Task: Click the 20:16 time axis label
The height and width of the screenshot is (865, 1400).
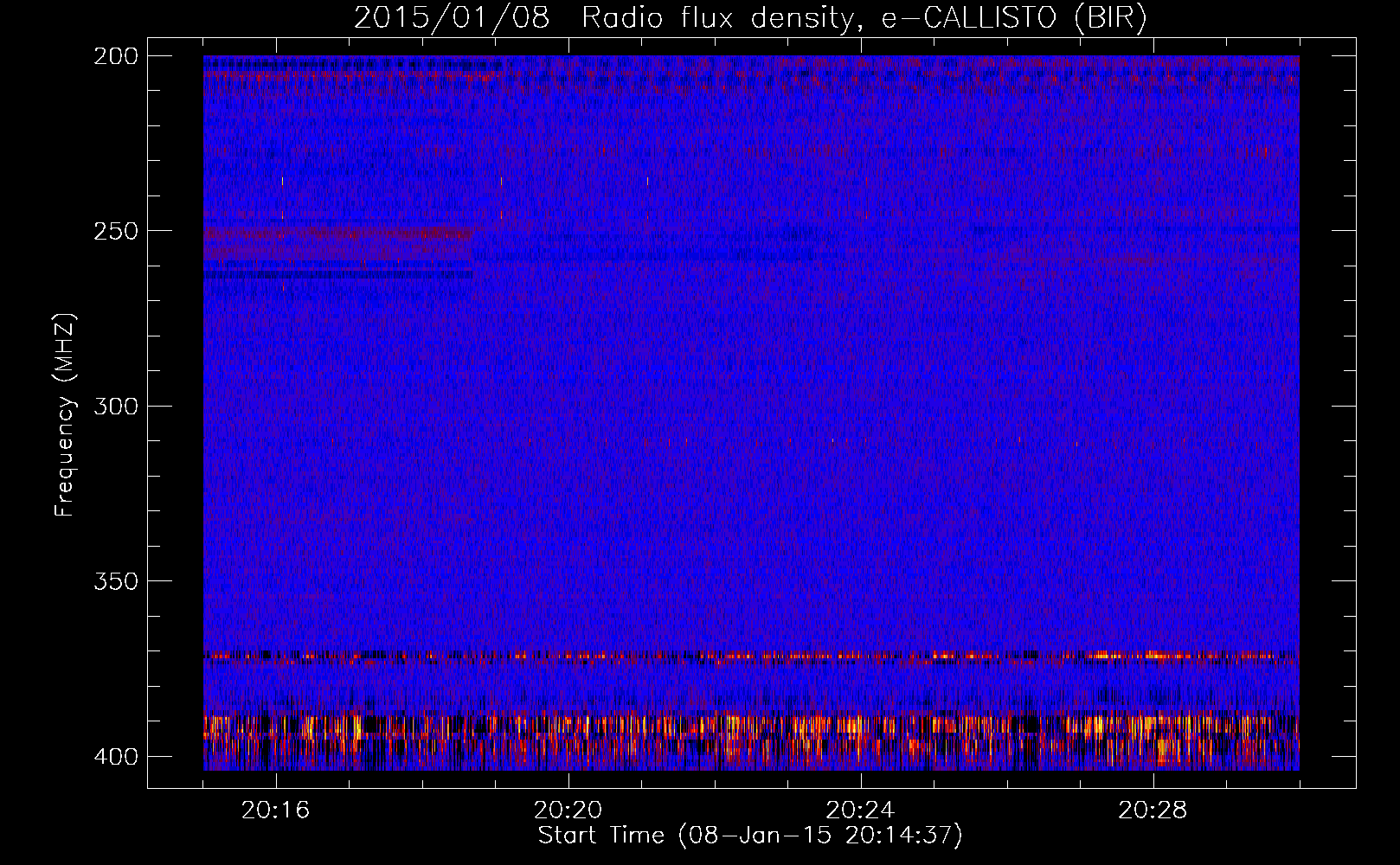Action: [x=276, y=811]
